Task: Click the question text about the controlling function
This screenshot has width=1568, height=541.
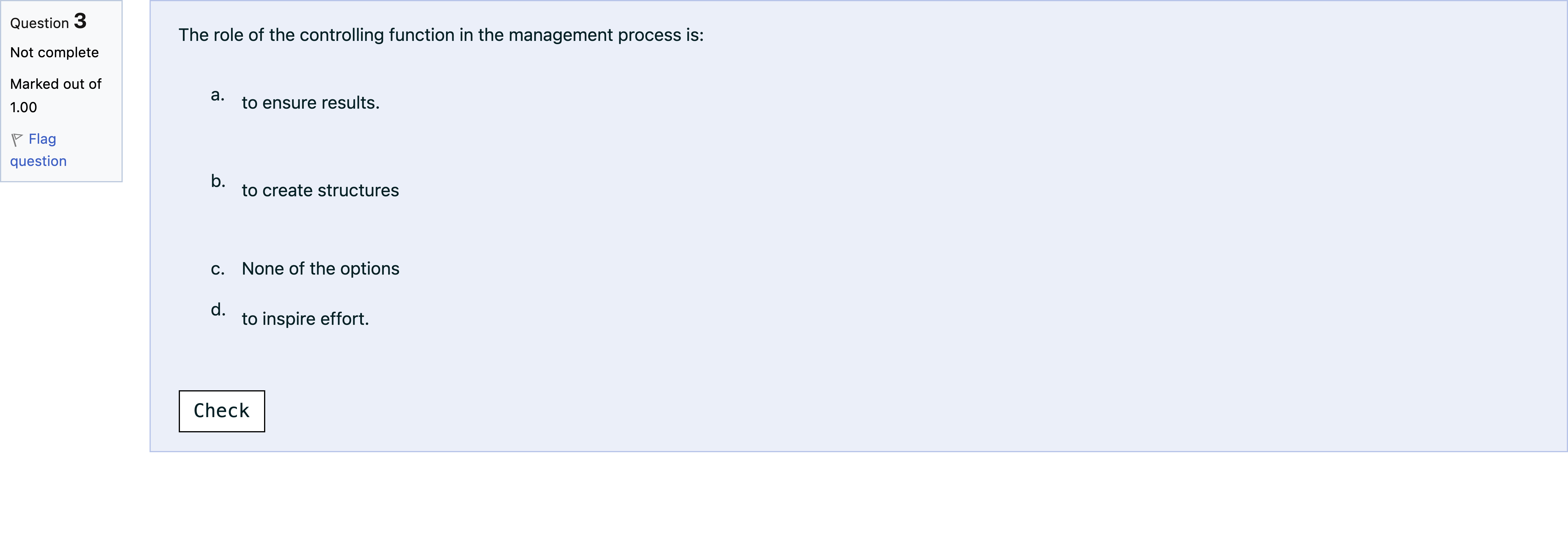Action: tap(441, 35)
